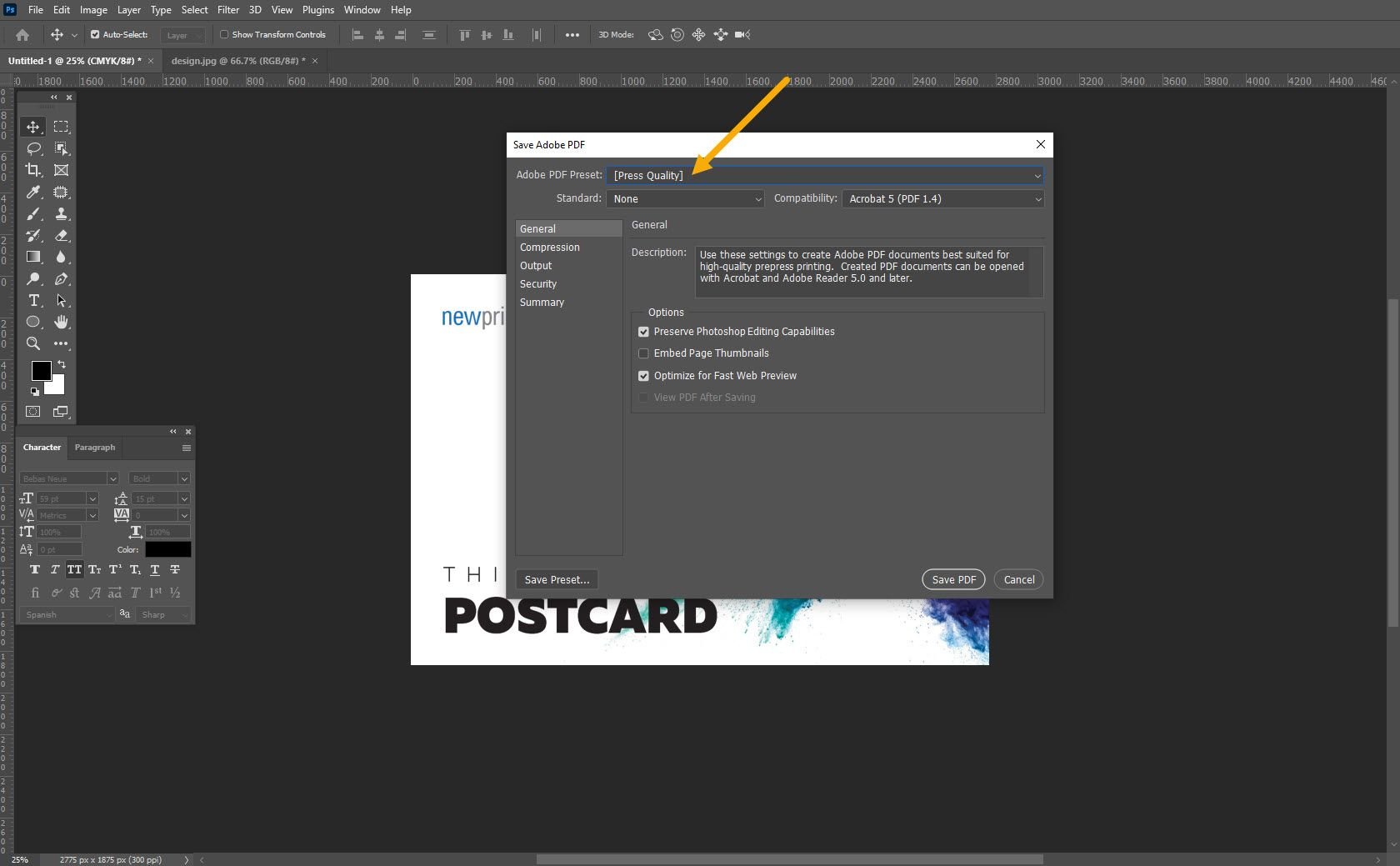1400x866 pixels.
Task: Select the Move tool in the toolbox
Action: click(x=33, y=127)
